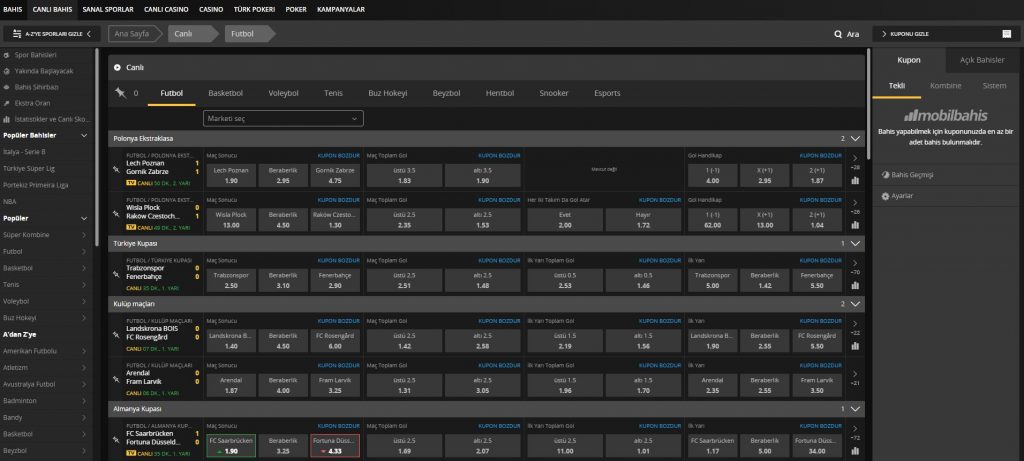Screen dimensions: 1024x461
Task: Bet on FC Saarbrücken at 1.90
Action: pos(231,445)
